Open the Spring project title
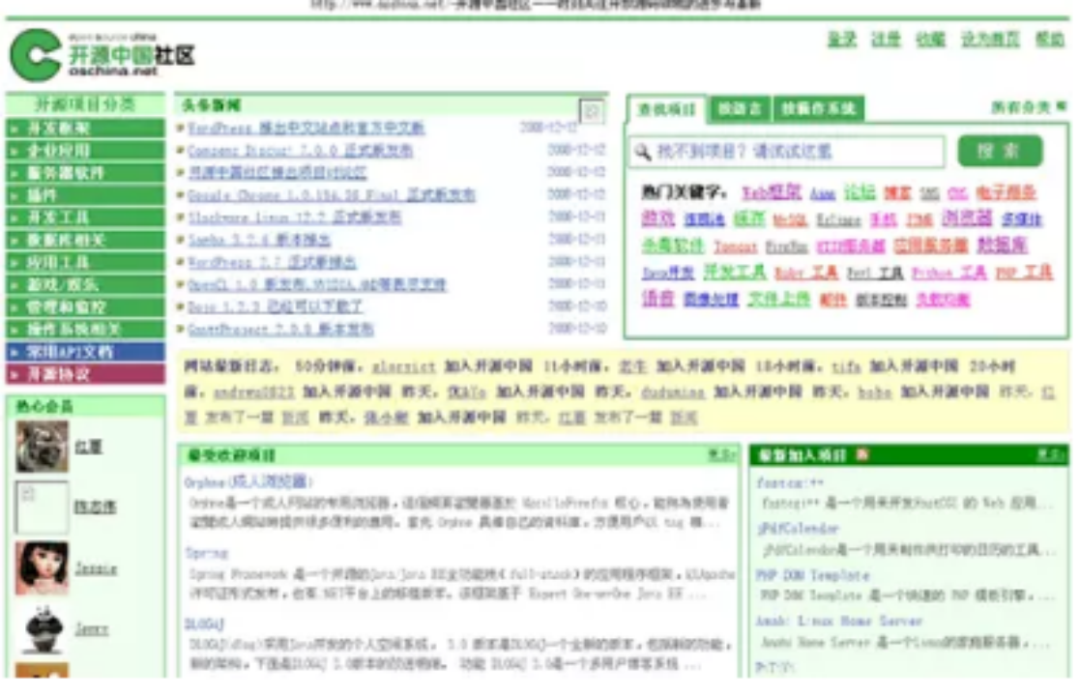 click(x=207, y=553)
